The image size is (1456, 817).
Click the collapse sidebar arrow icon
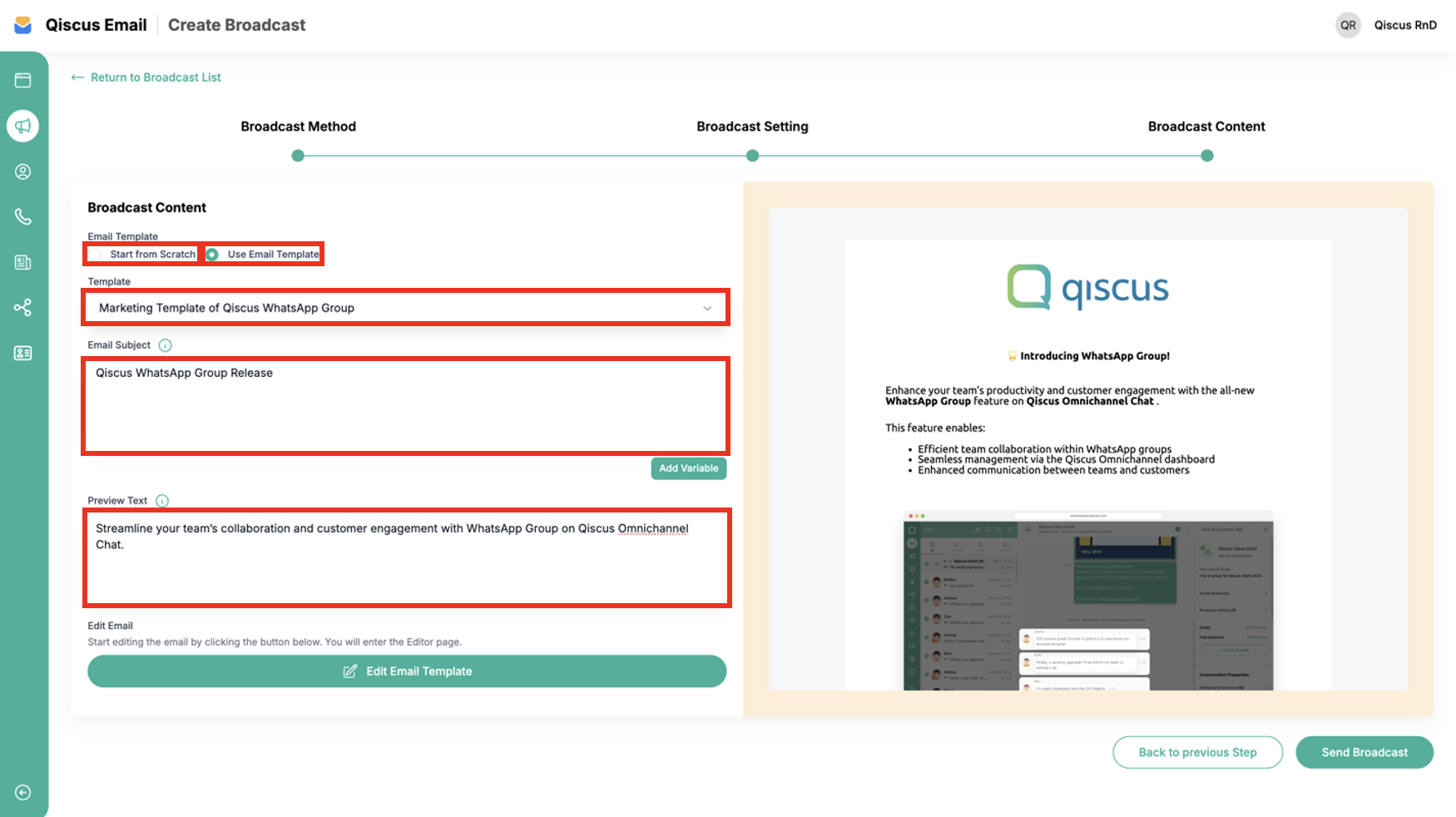(x=23, y=793)
